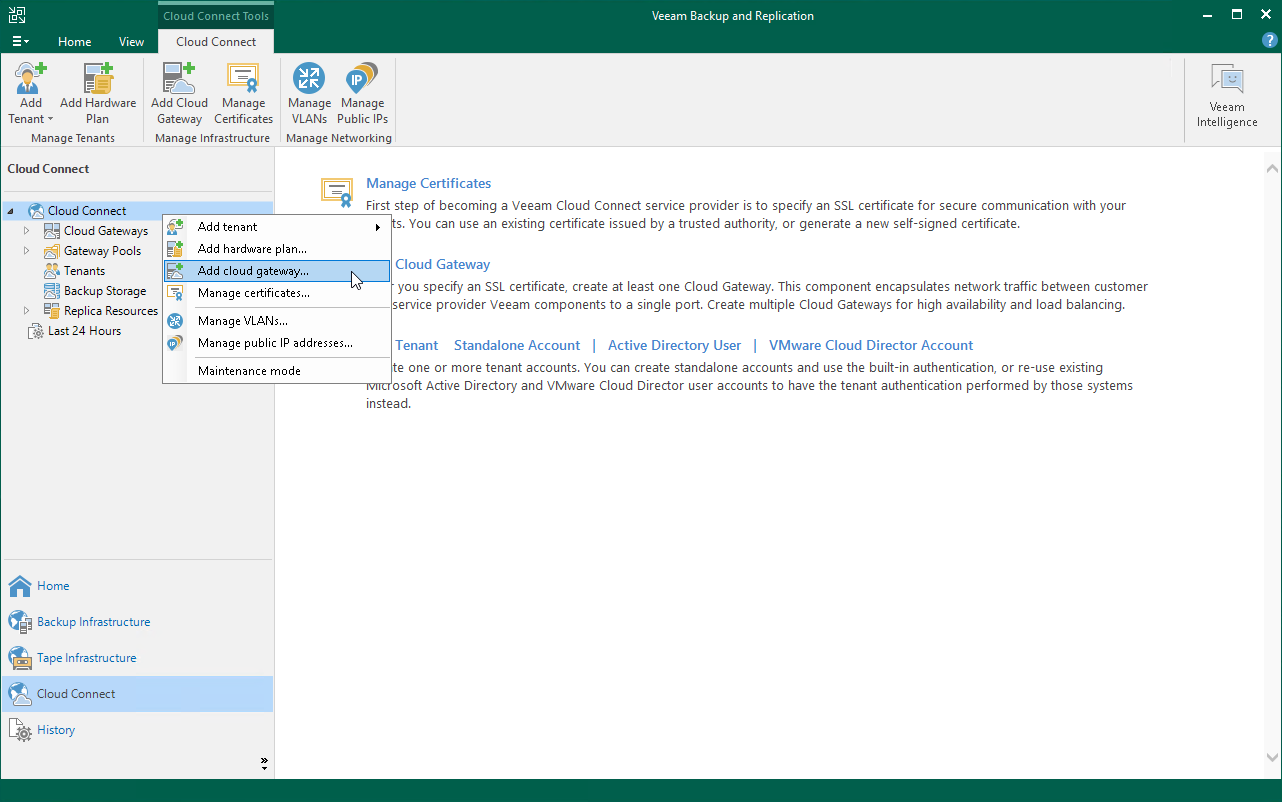Select the Tenants node icon in tree

(x=53, y=270)
